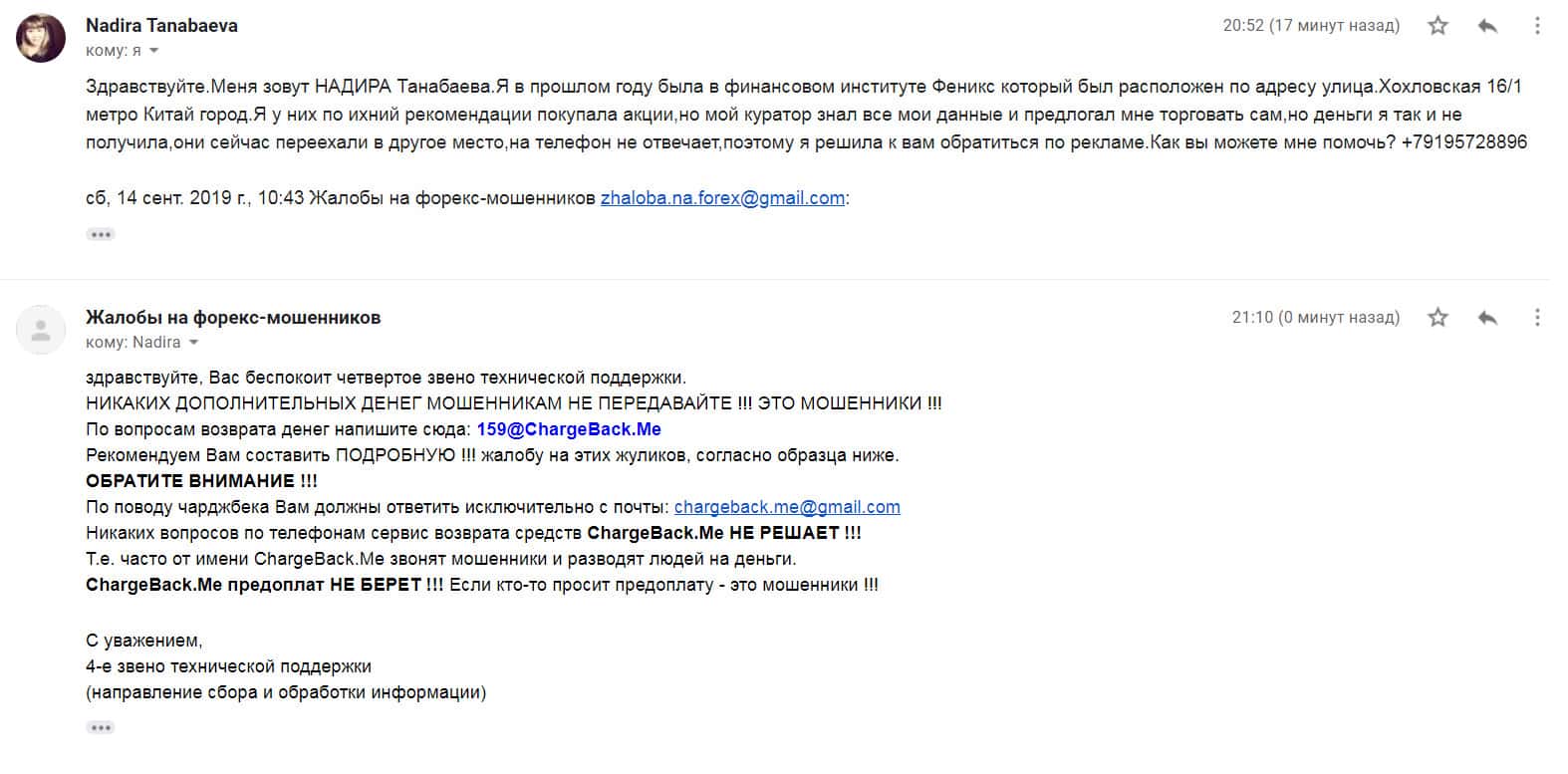This screenshot has width=1568, height=774.
Task: Show trimmed content in first message
Action: (x=101, y=234)
